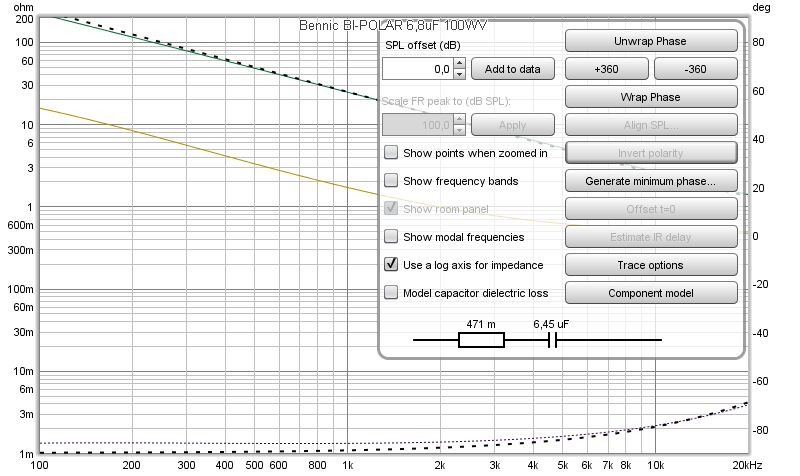Click the SPL offset (dB) label

(x=423, y=45)
